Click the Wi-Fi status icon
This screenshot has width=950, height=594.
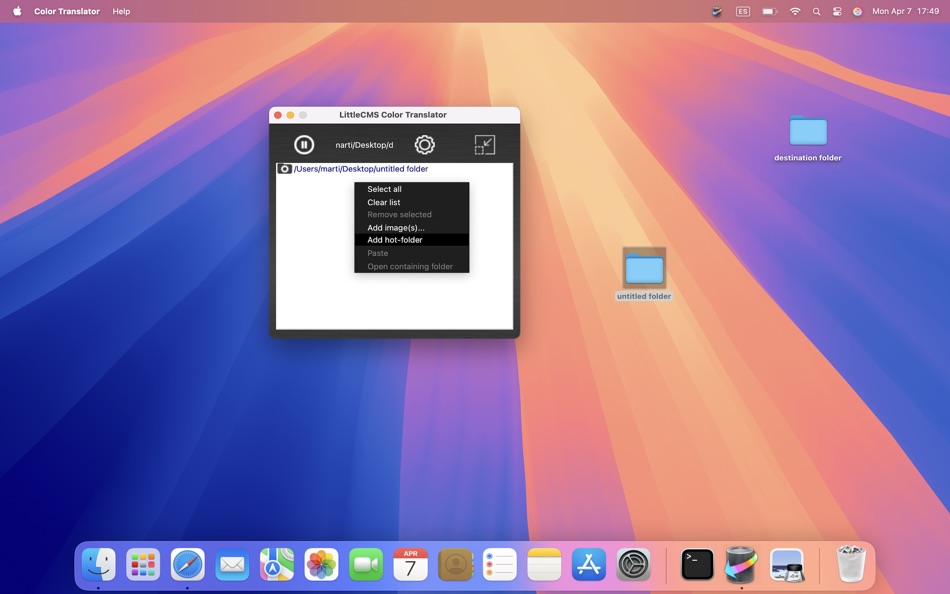tap(794, 11)
